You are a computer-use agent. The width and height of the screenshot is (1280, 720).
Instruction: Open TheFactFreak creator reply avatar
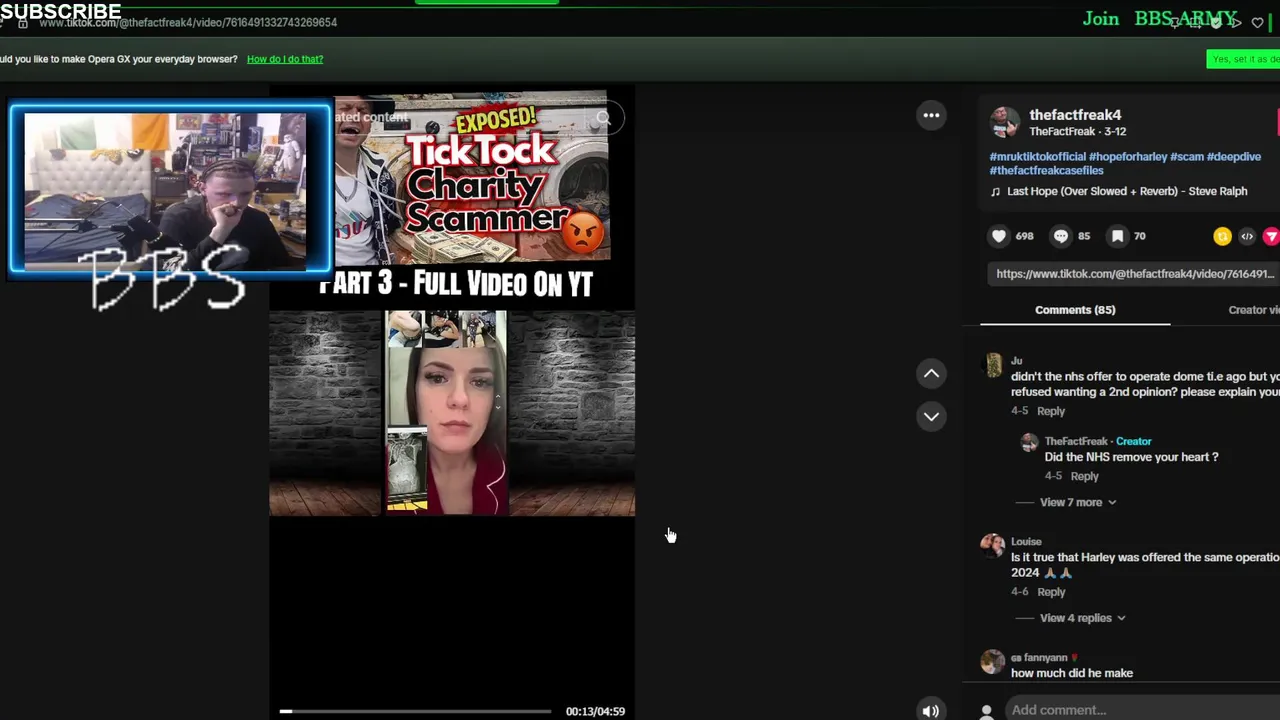coord(1029,443)
